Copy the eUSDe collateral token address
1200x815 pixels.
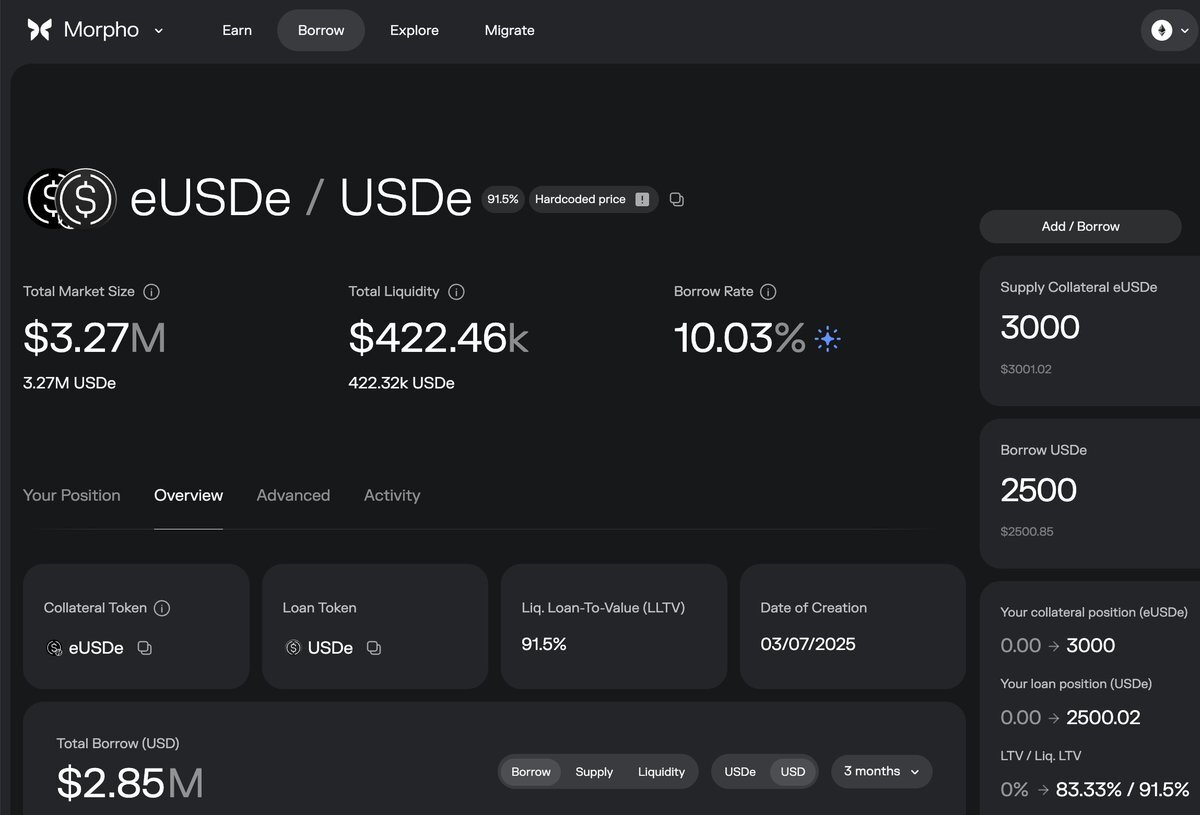[144, 648]
